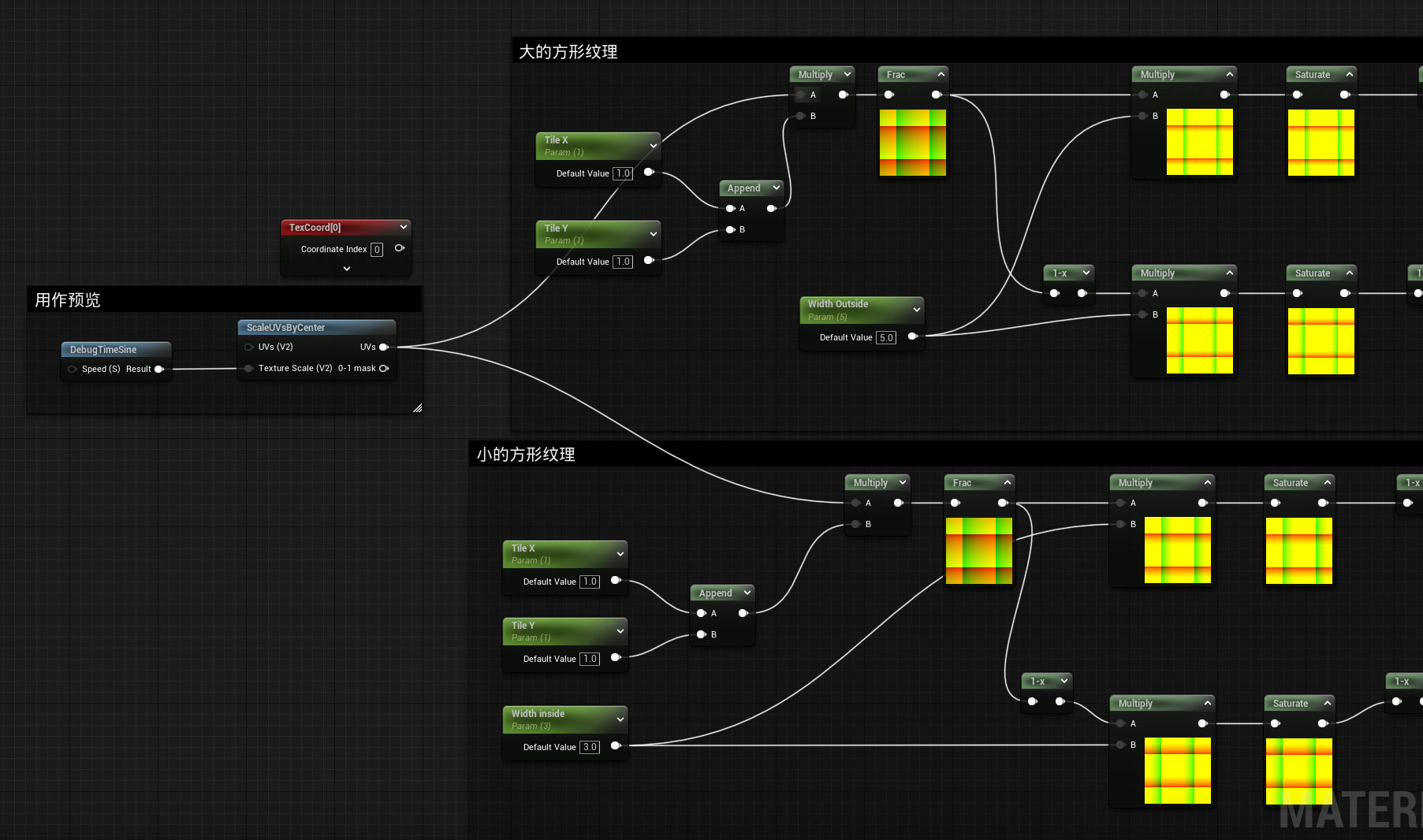The image size is (1423, 840).
Task: Click Frac input pin in 小的方形纹理
Action: 955,503
